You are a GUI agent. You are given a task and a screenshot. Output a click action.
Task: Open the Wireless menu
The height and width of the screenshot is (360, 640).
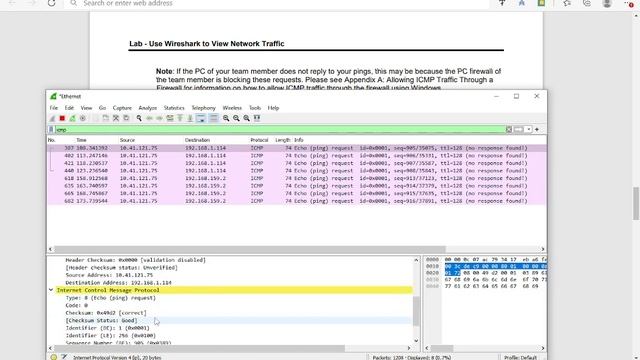point(232,108)
